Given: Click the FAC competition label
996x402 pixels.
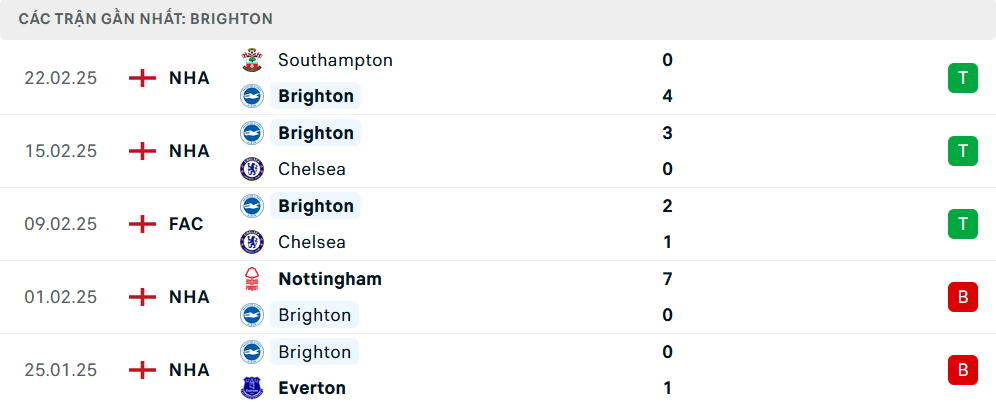Looking at the screenshot, I should (x=186, y=224).
